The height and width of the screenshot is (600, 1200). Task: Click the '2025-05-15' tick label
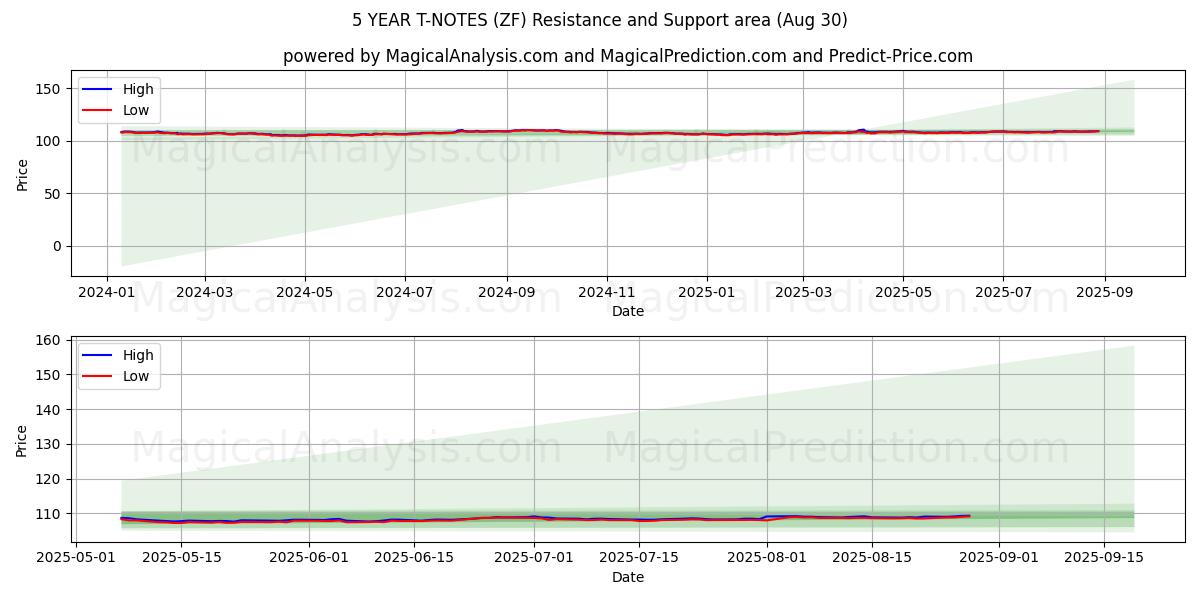tap(180, 557)
